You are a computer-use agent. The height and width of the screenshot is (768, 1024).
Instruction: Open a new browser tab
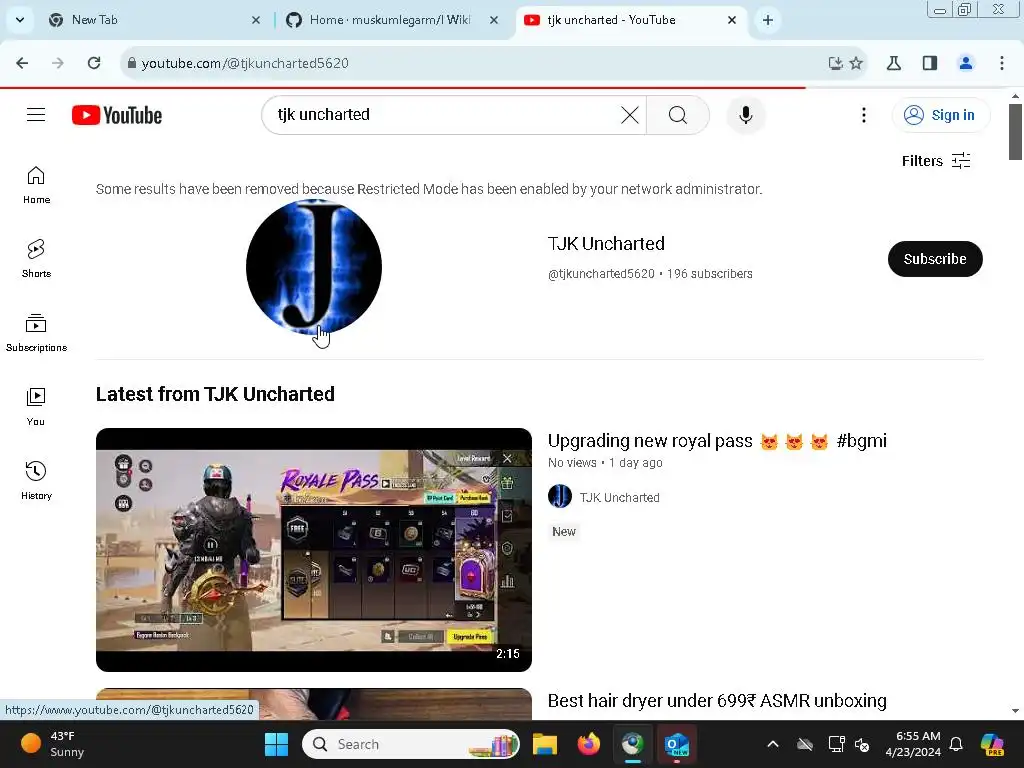pyautogui.click(x=767, y=20)
